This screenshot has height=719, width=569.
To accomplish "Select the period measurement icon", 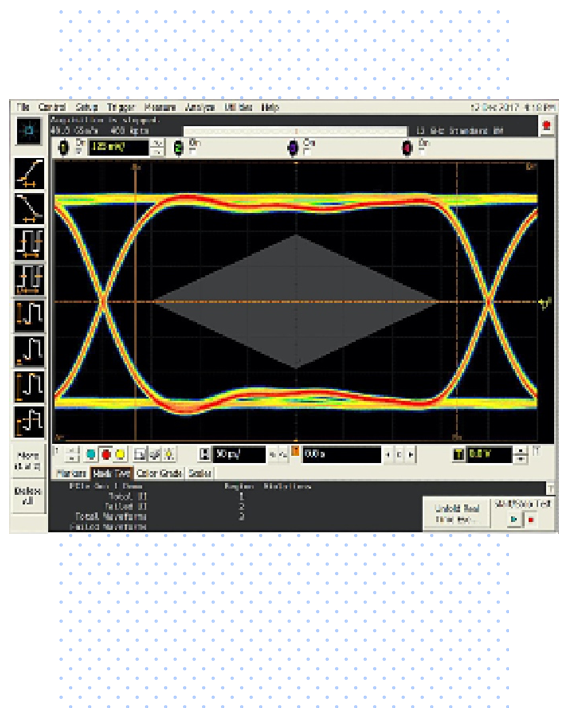I will [x=29, y=243].
